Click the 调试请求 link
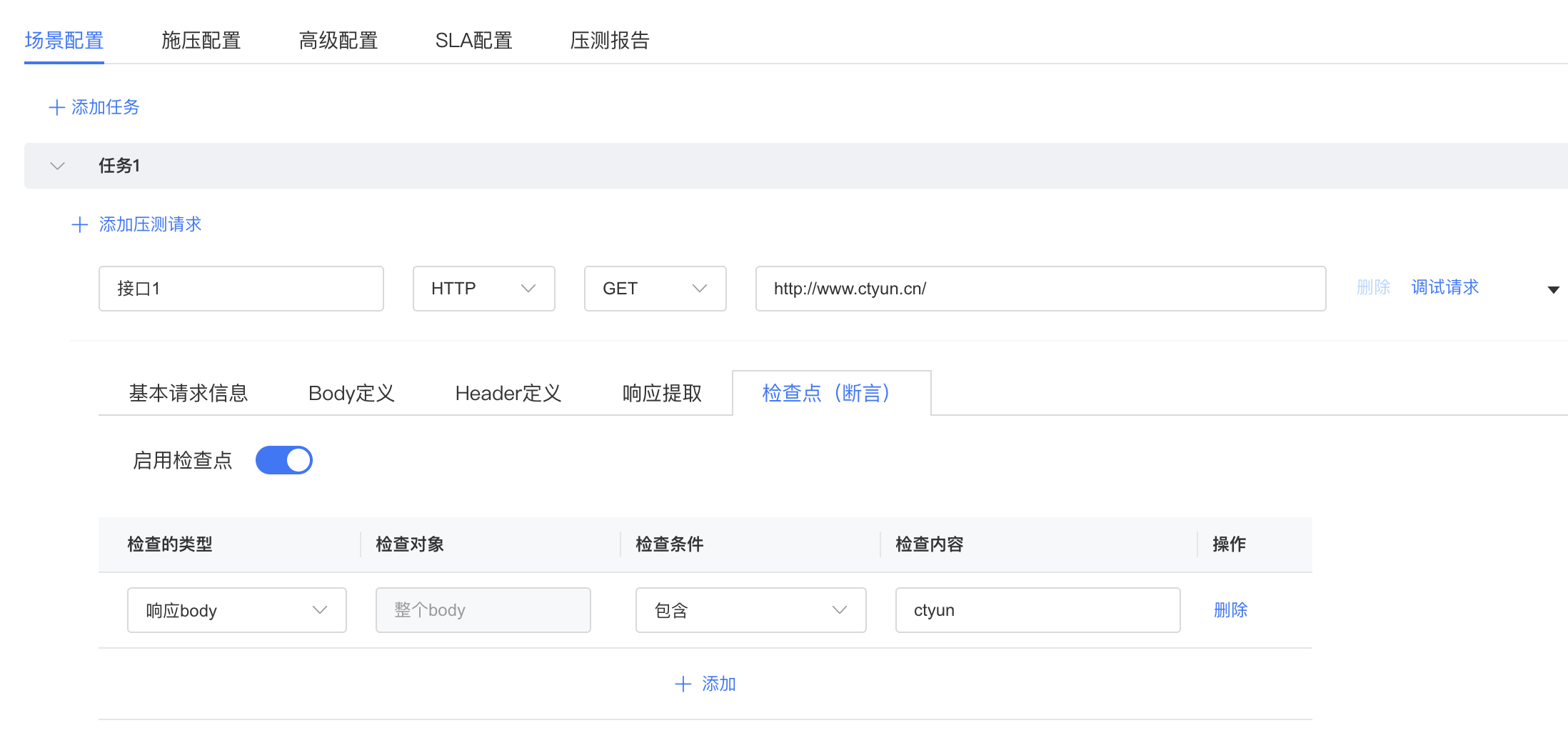The width and height of the screenshot is (1568, 753). pos(1444,287)
